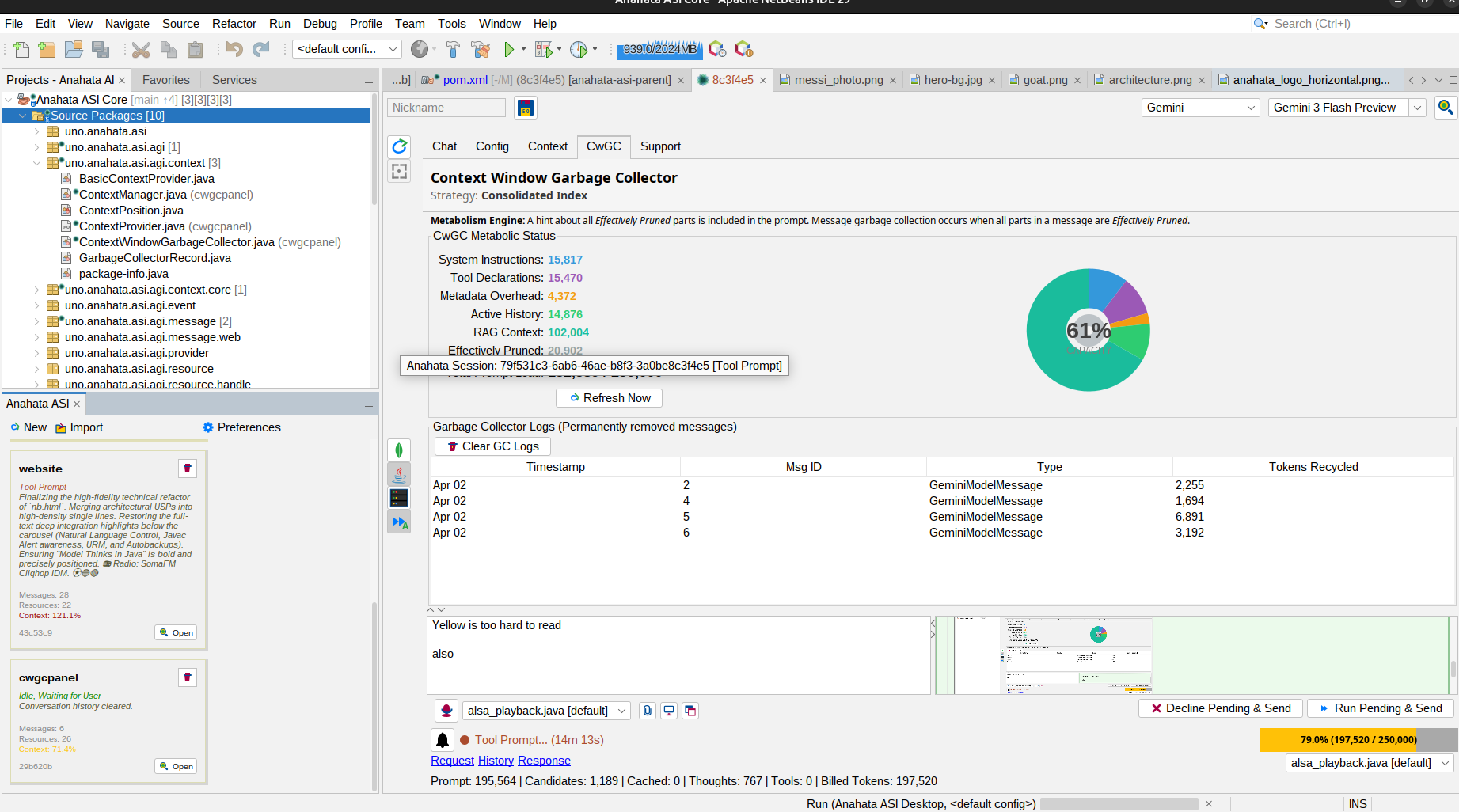Click the Clean and Build broom icon
Image resolution: width=1459 pixels, height=812 pixels.
[x=480, y=50]
